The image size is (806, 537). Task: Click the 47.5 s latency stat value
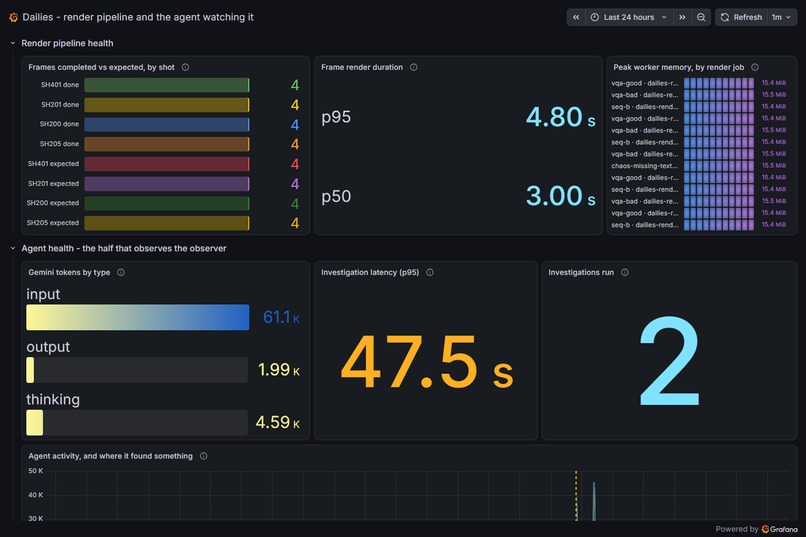point(427,362)
